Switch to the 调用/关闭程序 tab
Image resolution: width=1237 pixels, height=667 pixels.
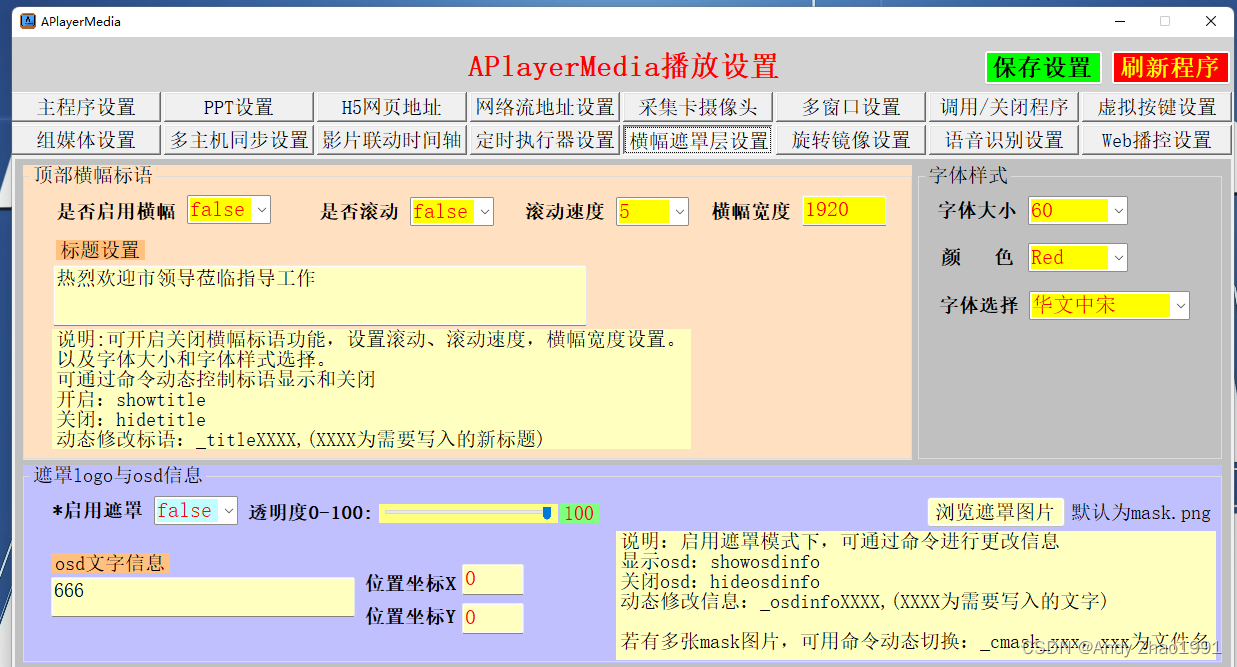coord(1004,107)
